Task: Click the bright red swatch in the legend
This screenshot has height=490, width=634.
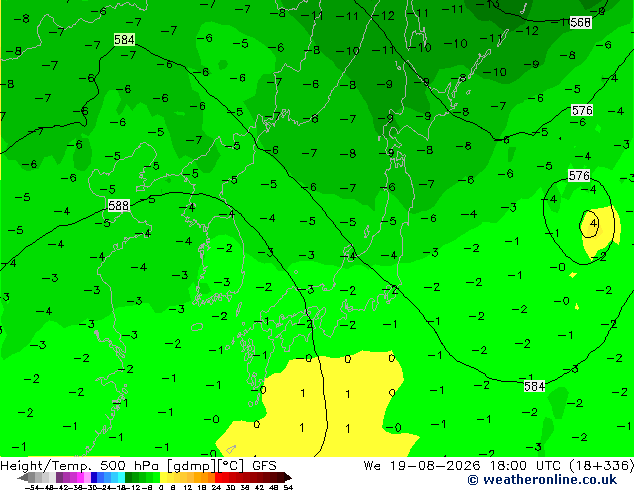Action: (218, 477)
